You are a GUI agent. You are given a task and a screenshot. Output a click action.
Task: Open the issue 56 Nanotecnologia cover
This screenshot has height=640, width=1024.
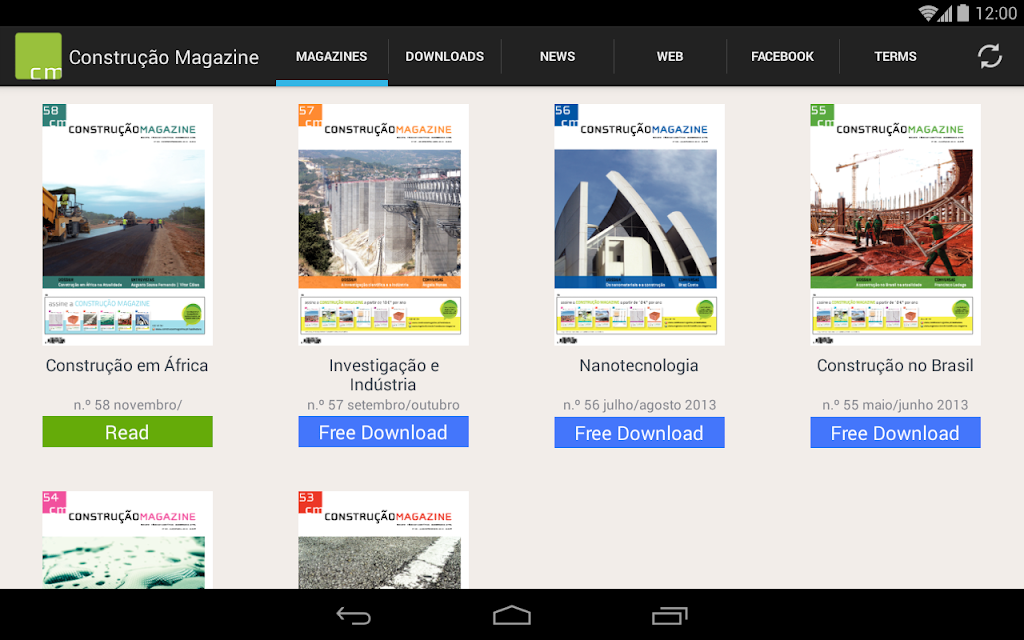click(x=639, y=225)
